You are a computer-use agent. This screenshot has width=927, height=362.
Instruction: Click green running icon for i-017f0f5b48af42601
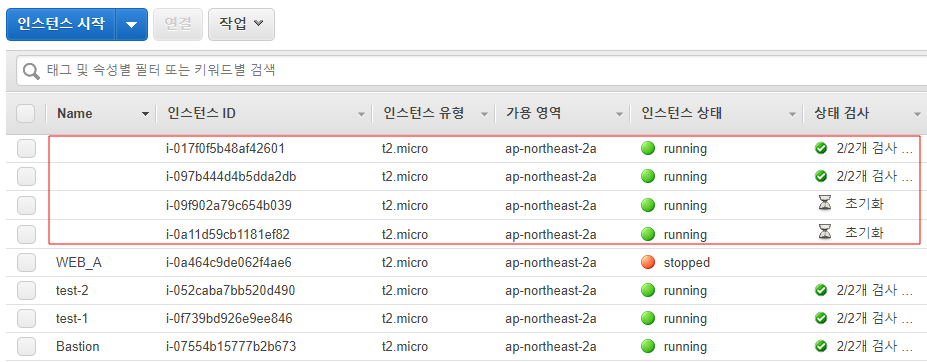648,148
